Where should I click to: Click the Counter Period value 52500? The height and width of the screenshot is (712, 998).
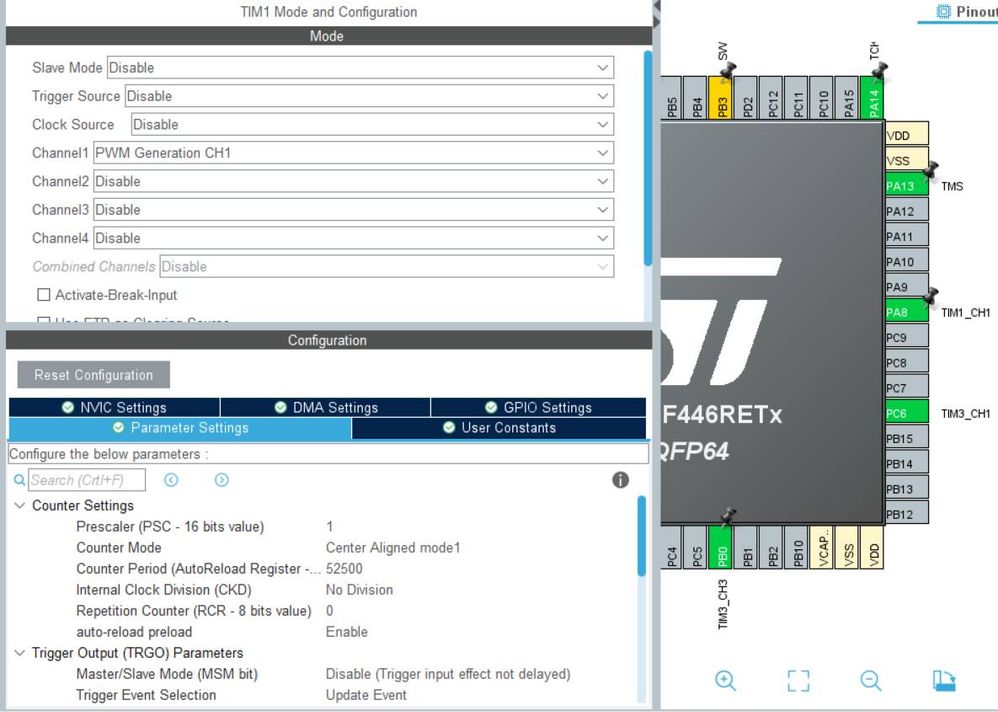click(x=344, y=568)
